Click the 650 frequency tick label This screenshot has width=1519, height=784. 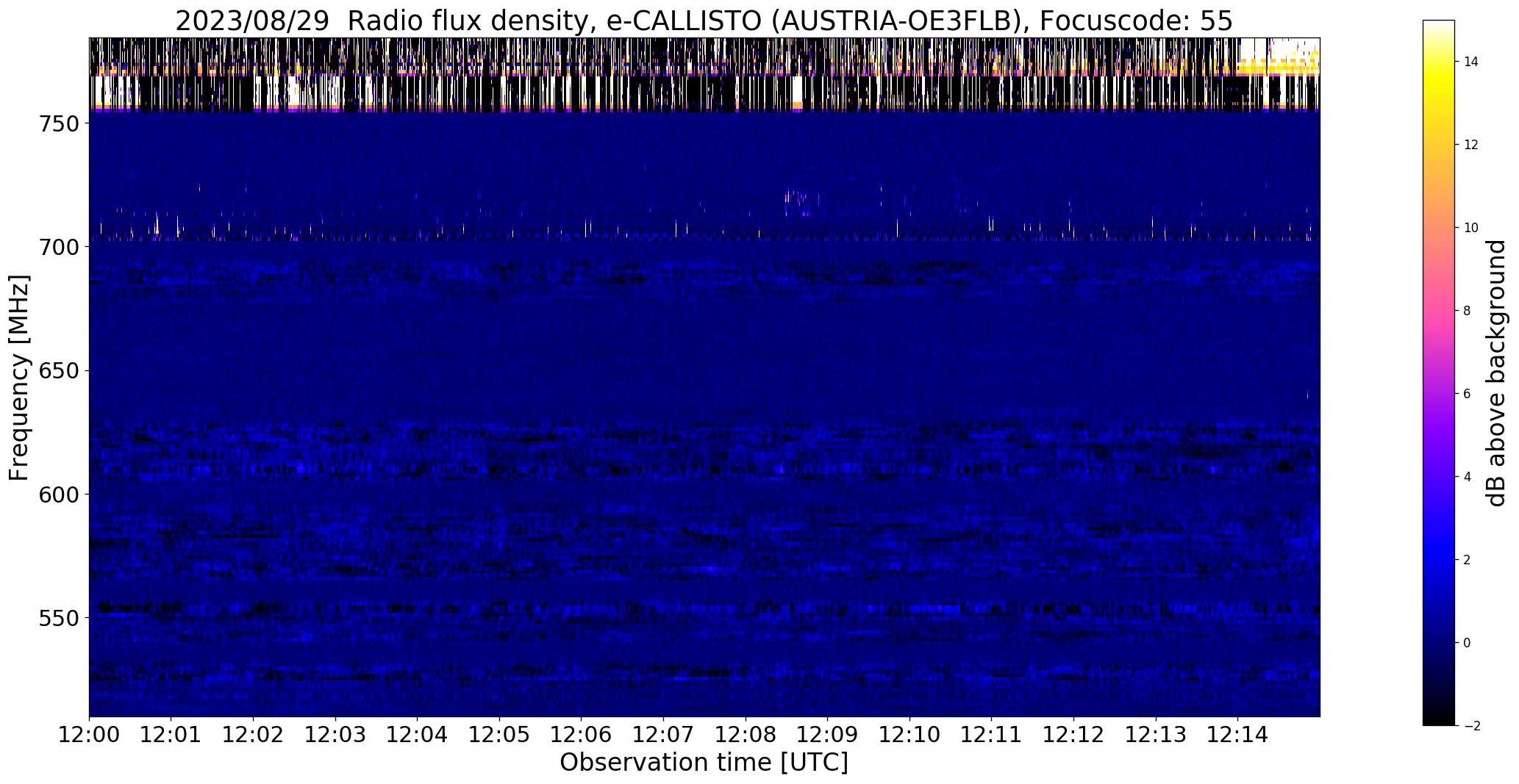[x=58, y=370]
